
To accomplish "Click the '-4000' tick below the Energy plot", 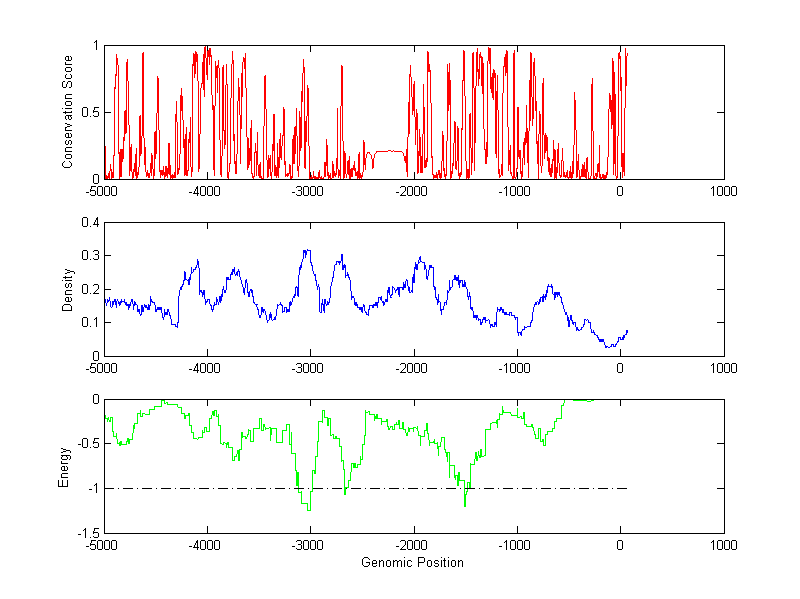I will [206, 546].
